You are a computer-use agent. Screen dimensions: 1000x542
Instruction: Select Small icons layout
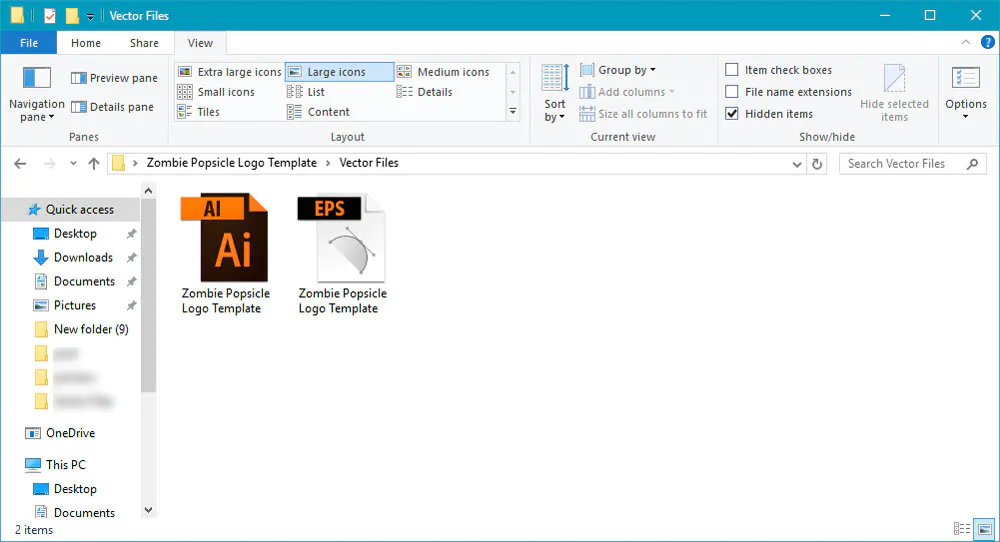pos(216,92)
